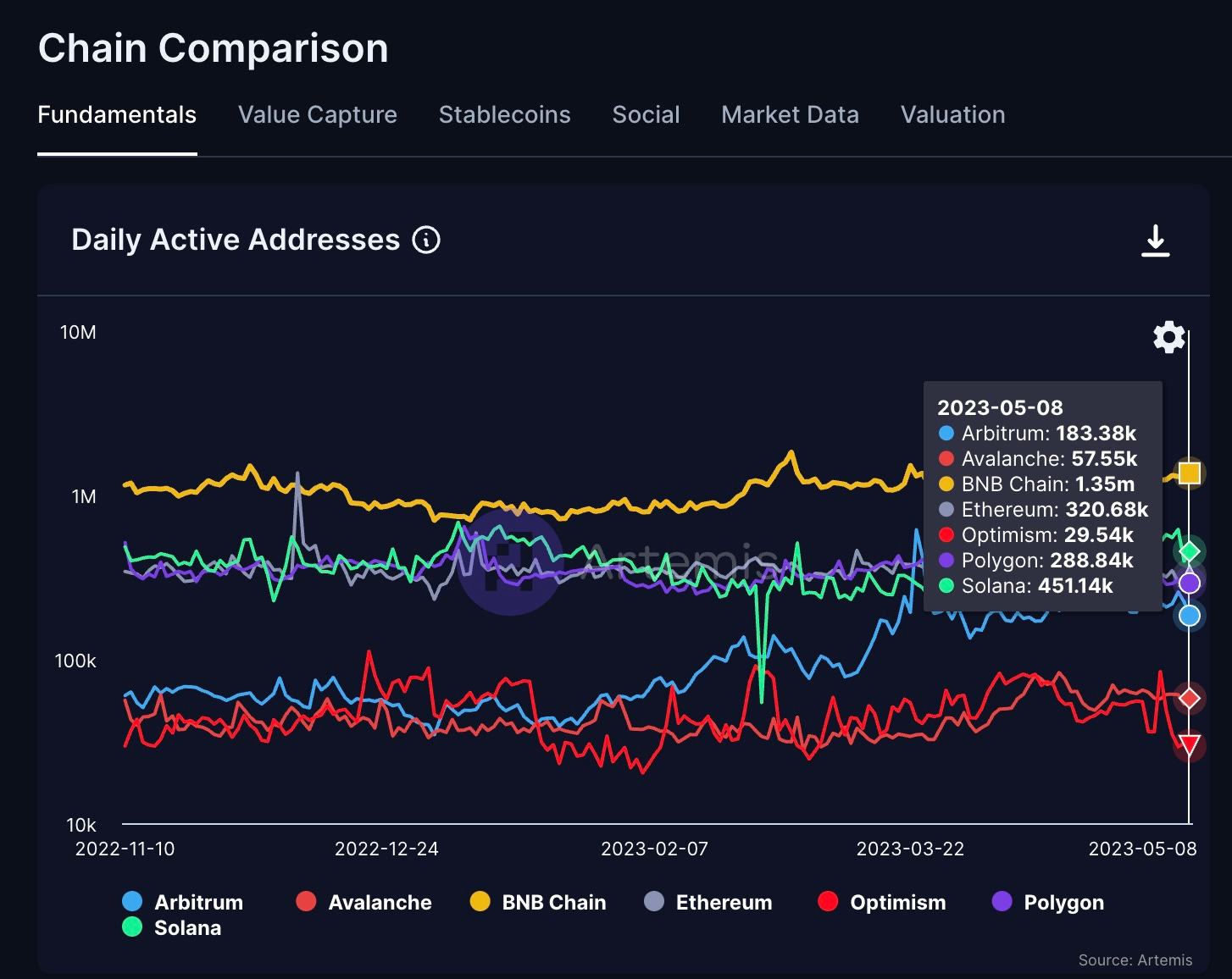
Task: Click the blue circle Arbitrum data marker
Action: pyautogui.click(x=1190, y=616)
